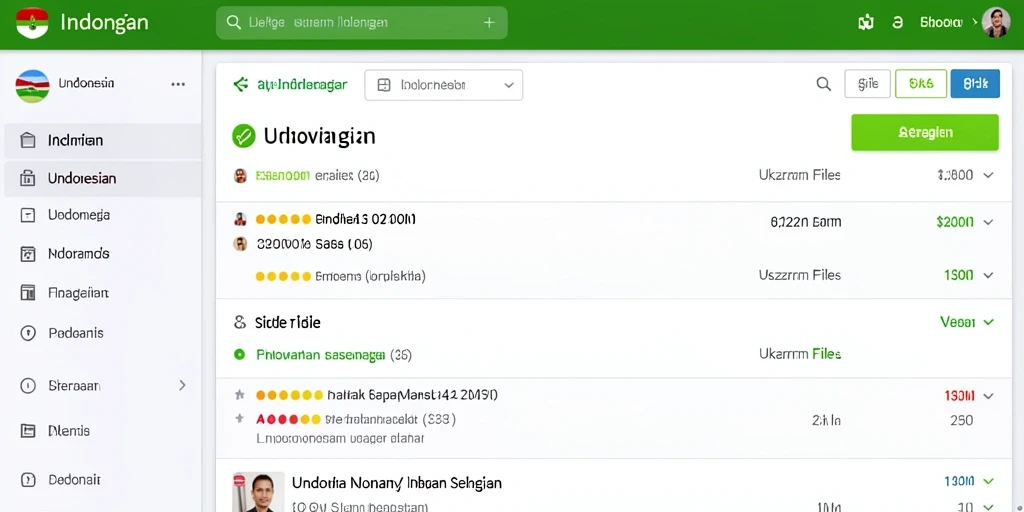Expand the Veear chevron
The image size is (1024, 512).
click(988, 322)
